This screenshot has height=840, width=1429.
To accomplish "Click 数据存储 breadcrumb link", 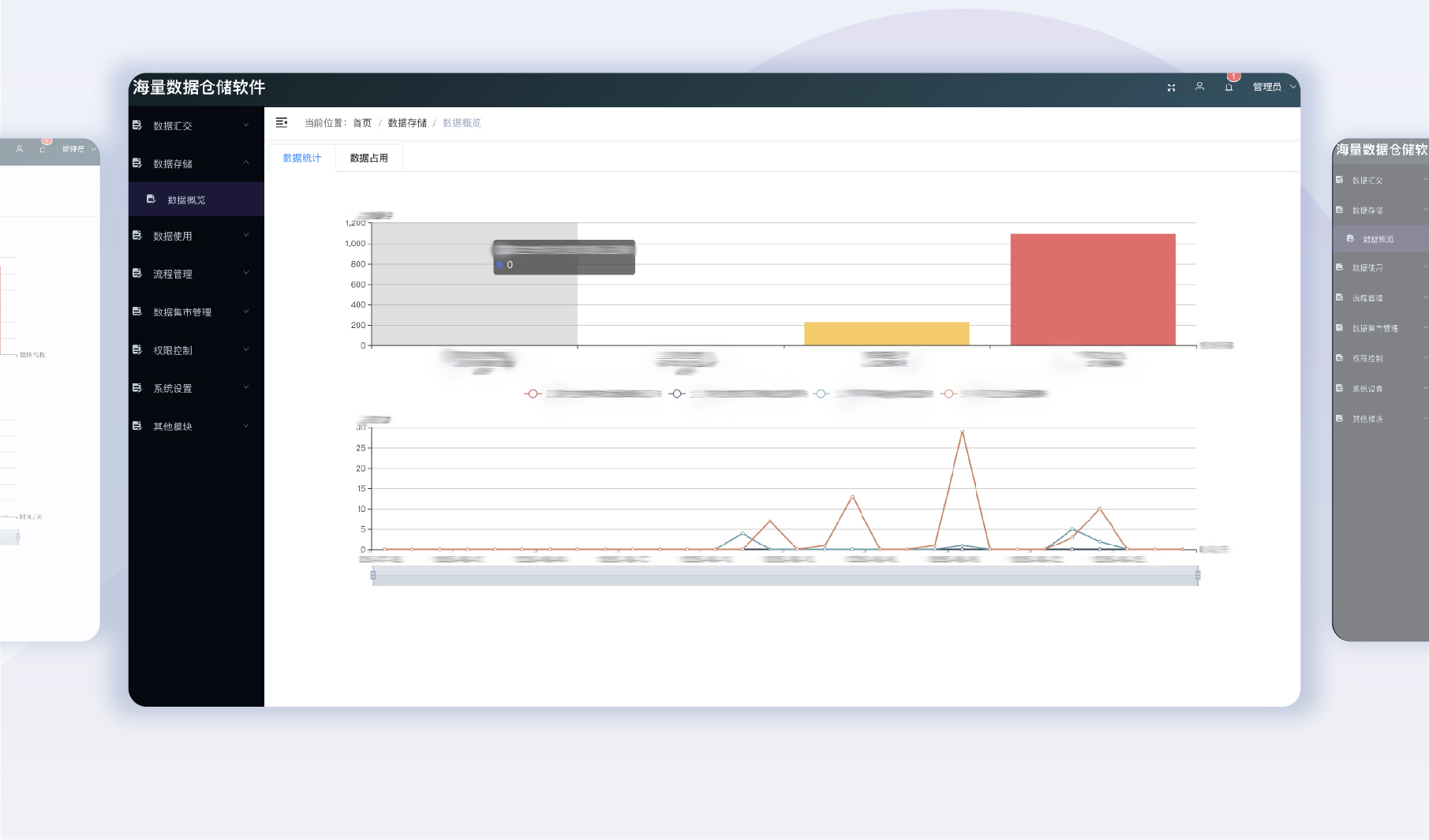I will pyautogui.click(x=407, y=123).
